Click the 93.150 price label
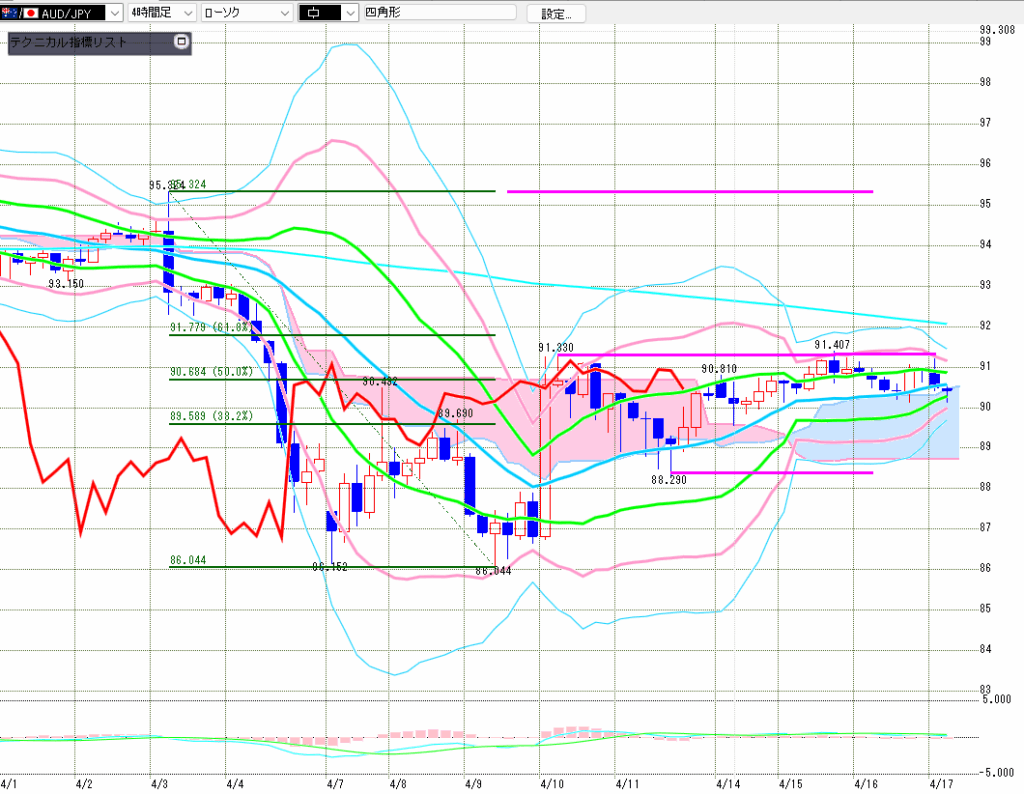 click(x=66, y=283)
